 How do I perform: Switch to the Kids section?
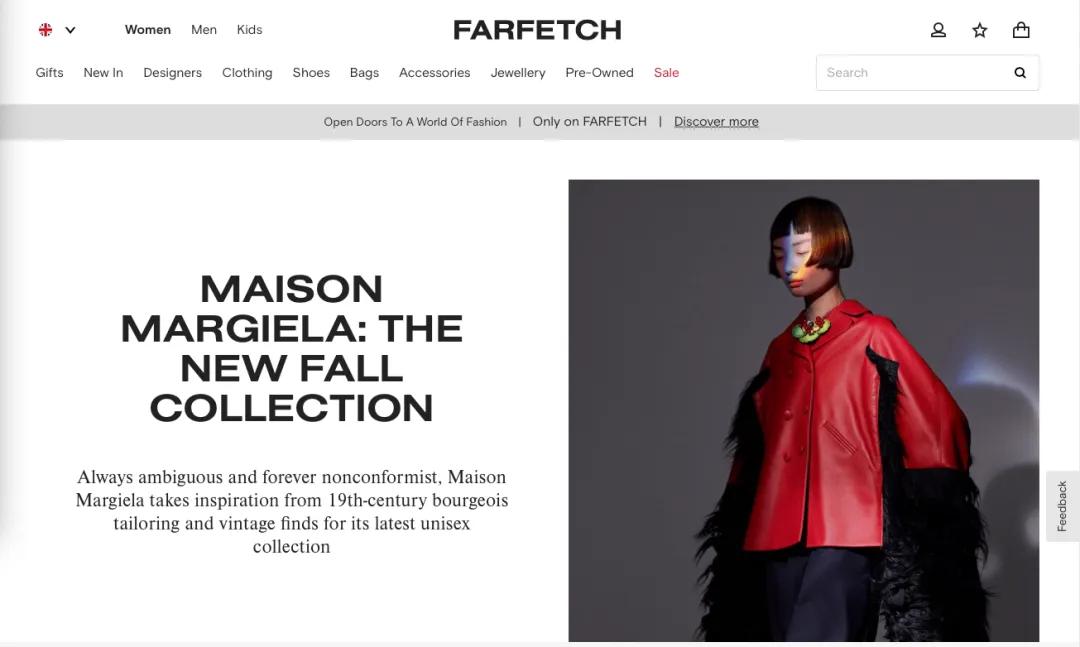[249, 30]
